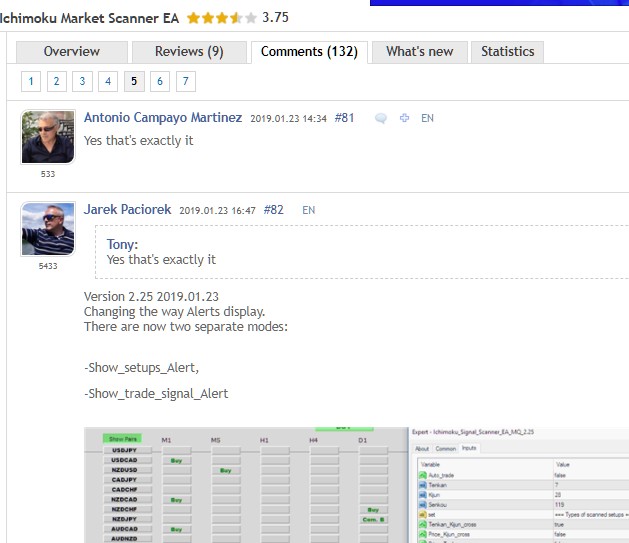629x543 pixels.
Task: Go to comments page 1
Action: click(31, 81)
